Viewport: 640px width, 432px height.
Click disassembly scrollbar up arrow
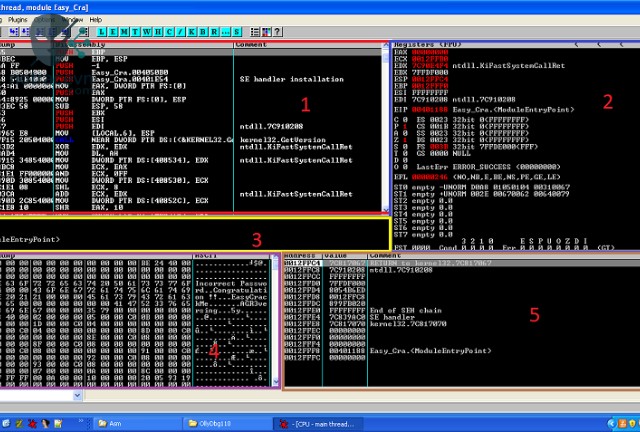pyautogui.click(x=386, y=46)
